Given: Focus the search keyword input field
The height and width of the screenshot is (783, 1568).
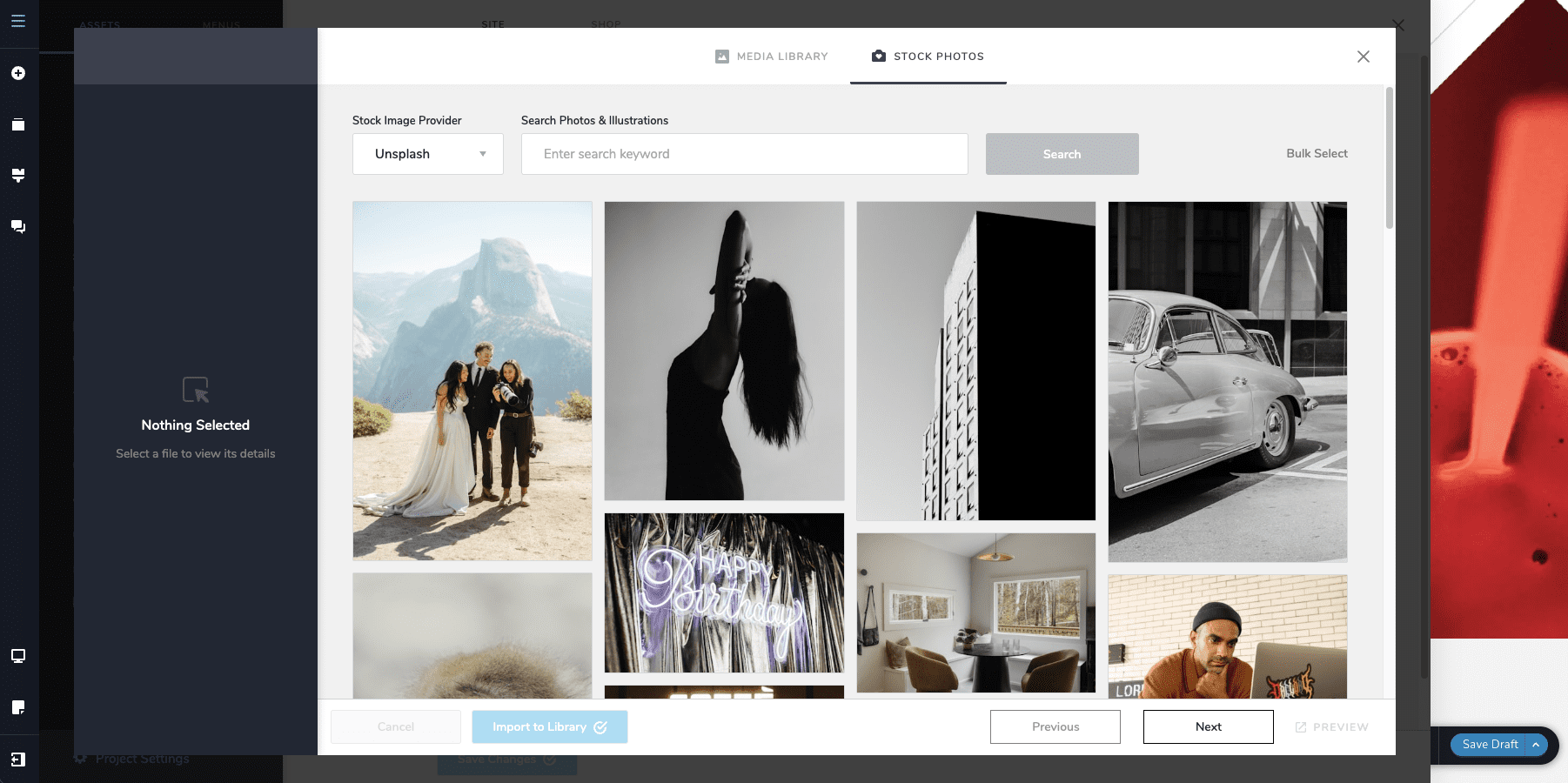Looking at the screenshot, I should 745,154.
